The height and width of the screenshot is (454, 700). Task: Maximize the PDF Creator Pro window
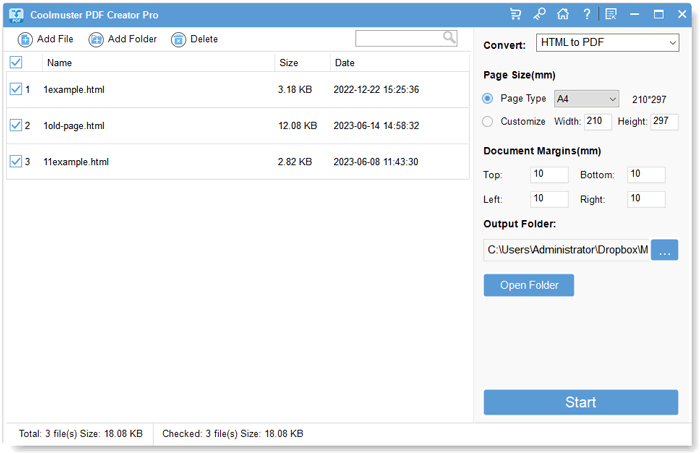click(x=658, y=14)
